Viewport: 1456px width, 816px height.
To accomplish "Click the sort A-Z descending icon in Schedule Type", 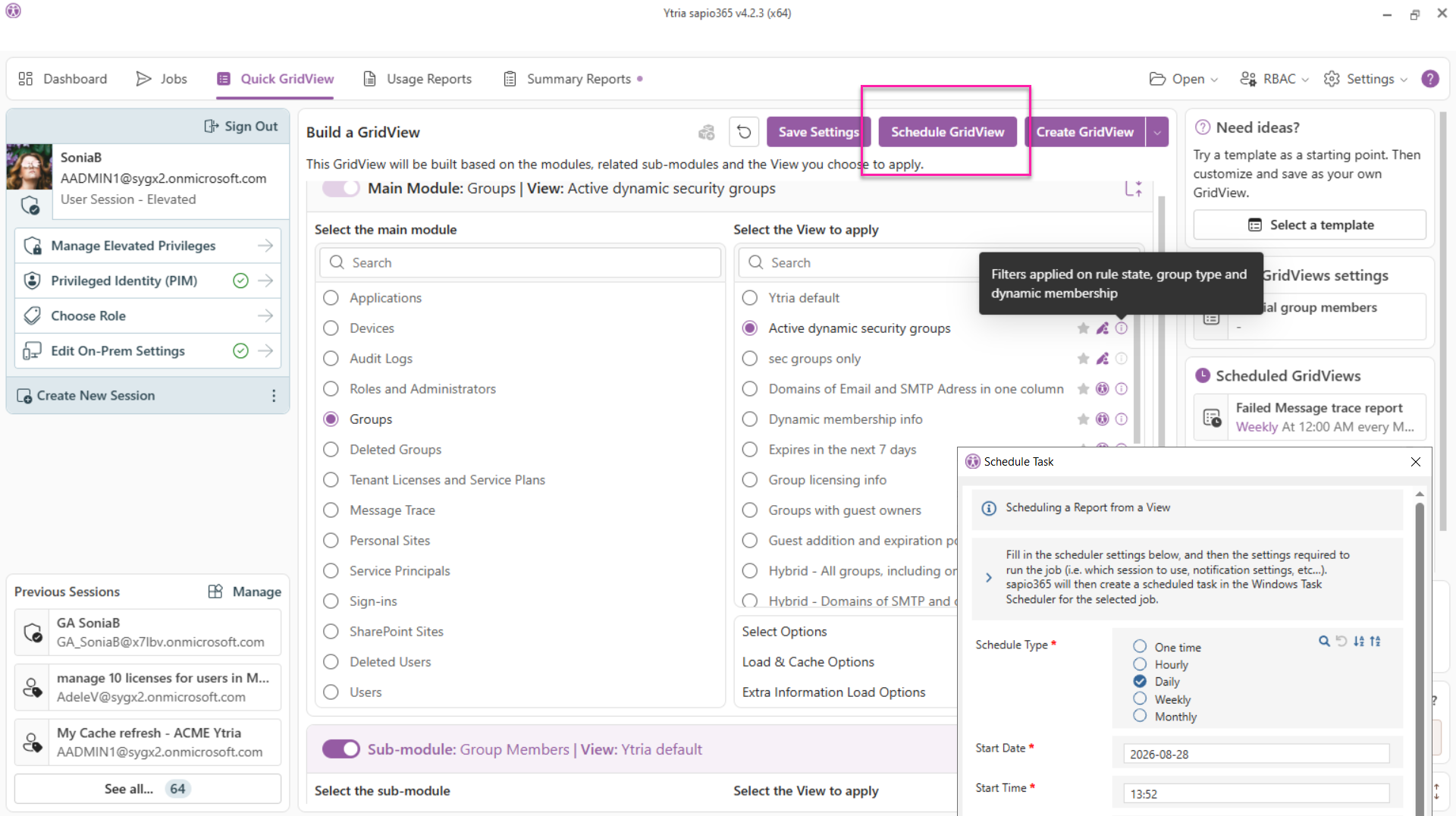I will pos(1358,641).
